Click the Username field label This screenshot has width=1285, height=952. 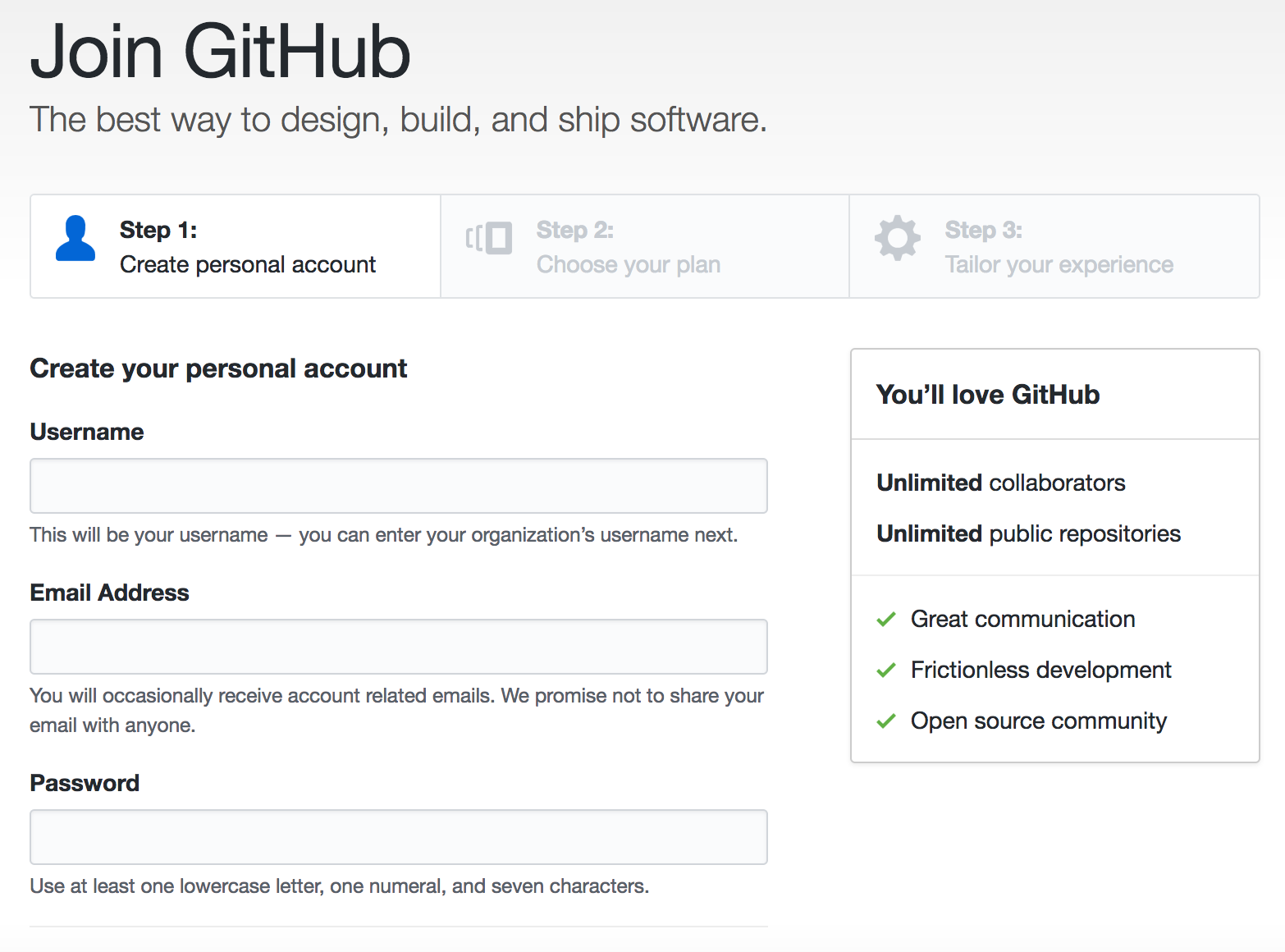click(87, 432)
